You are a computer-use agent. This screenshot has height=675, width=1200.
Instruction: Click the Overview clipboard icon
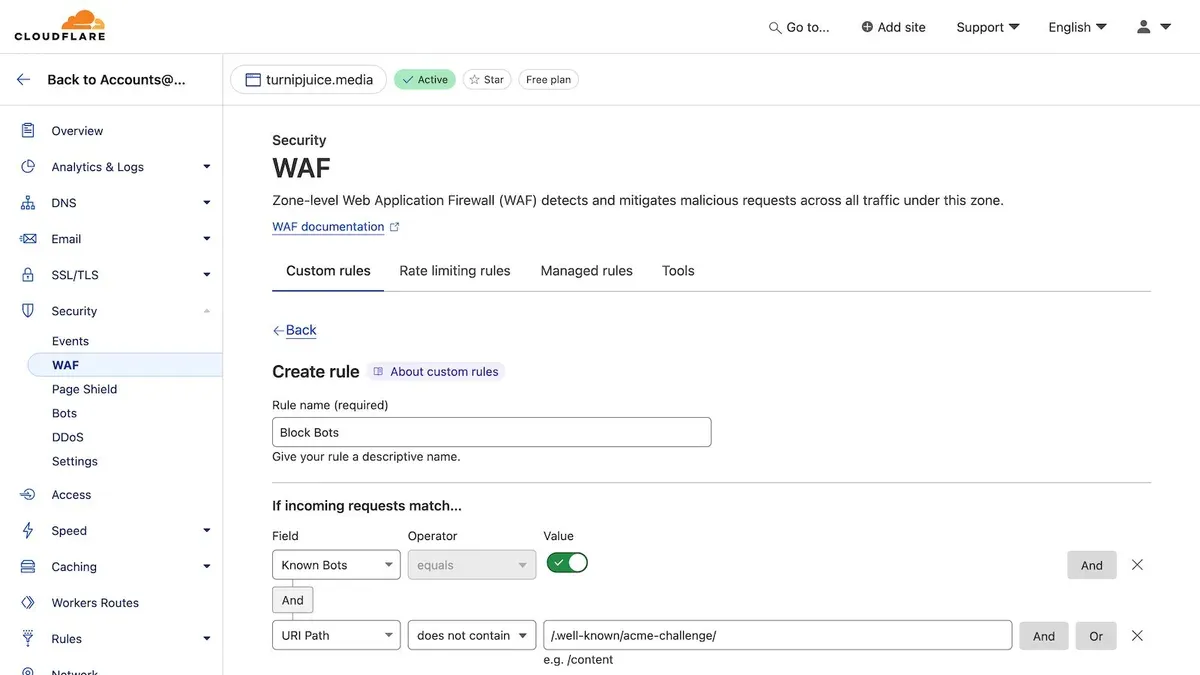click(28, 131)
